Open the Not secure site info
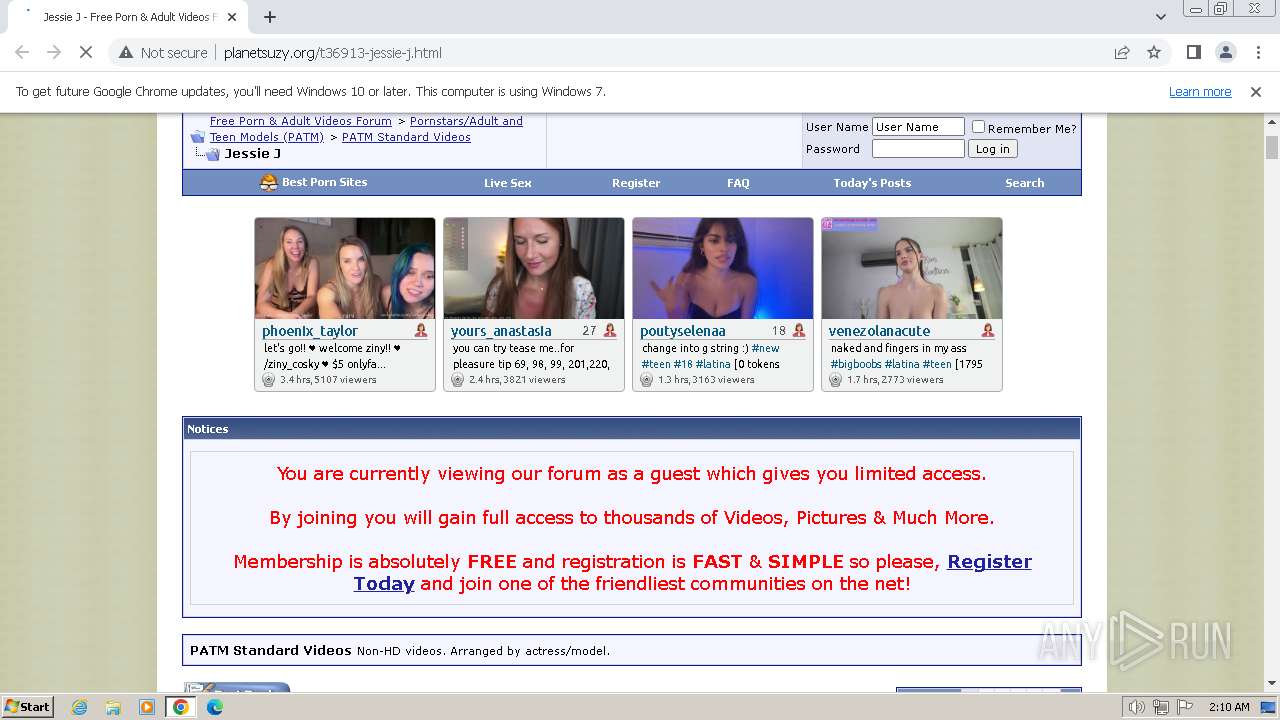Screen dimensions: 1280x720 tap(163, 52)
